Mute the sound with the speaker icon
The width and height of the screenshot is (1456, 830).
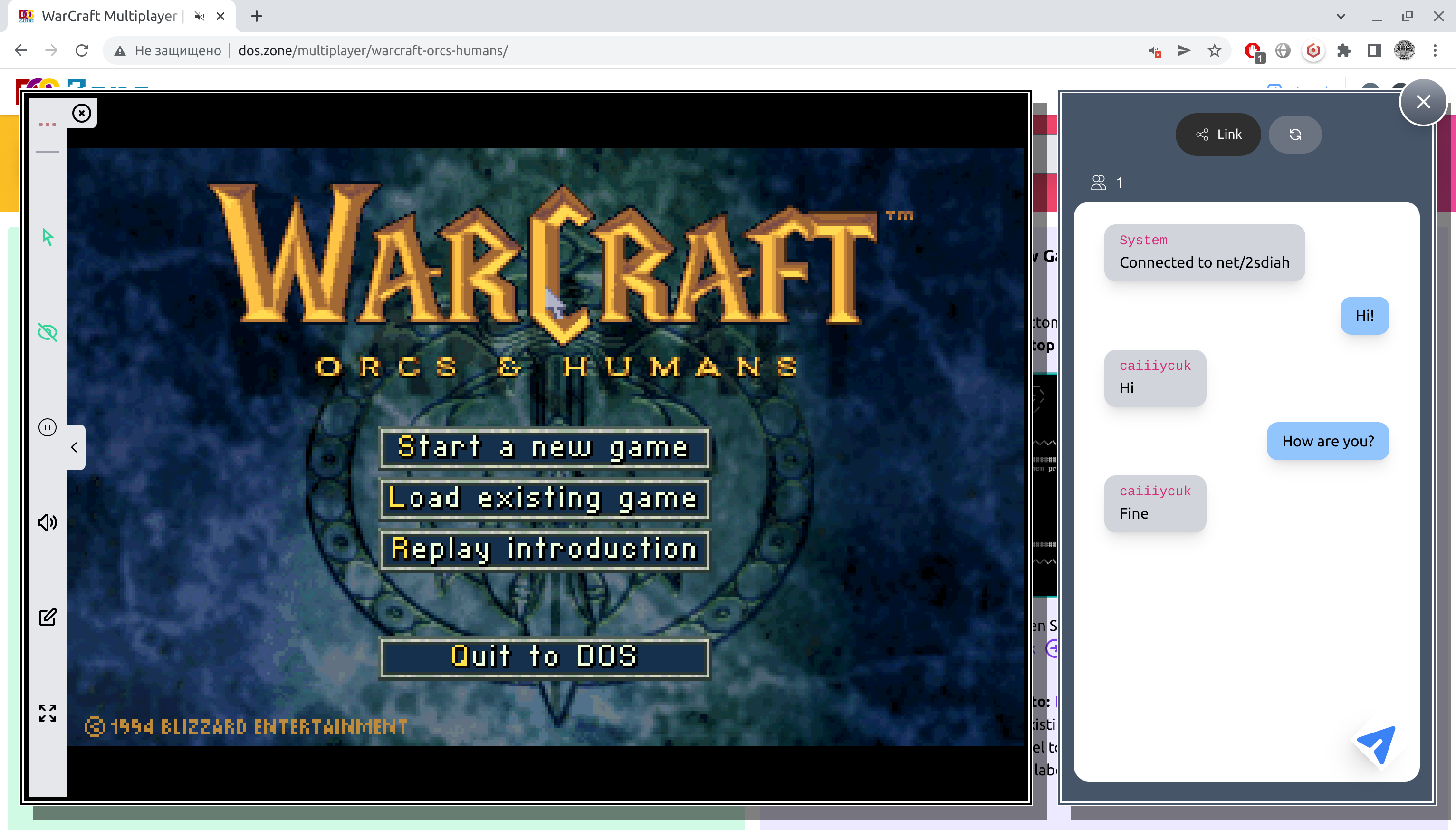(x=48, y=522)
